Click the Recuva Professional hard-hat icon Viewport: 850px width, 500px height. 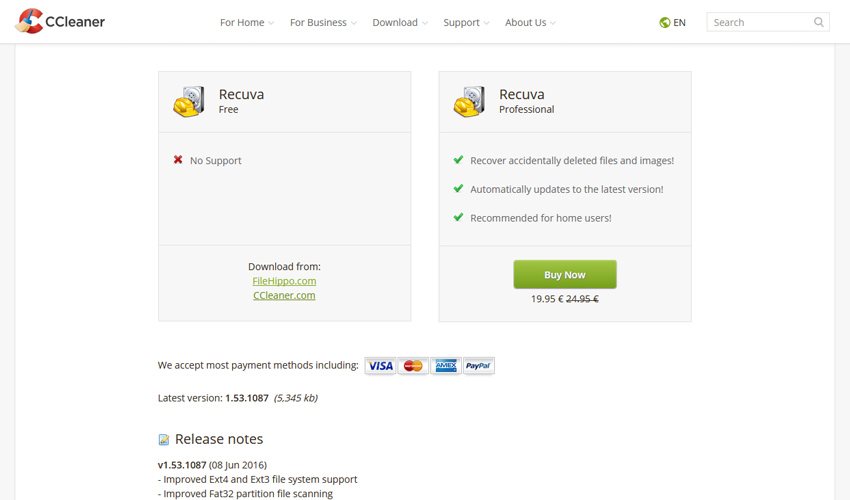469,101
